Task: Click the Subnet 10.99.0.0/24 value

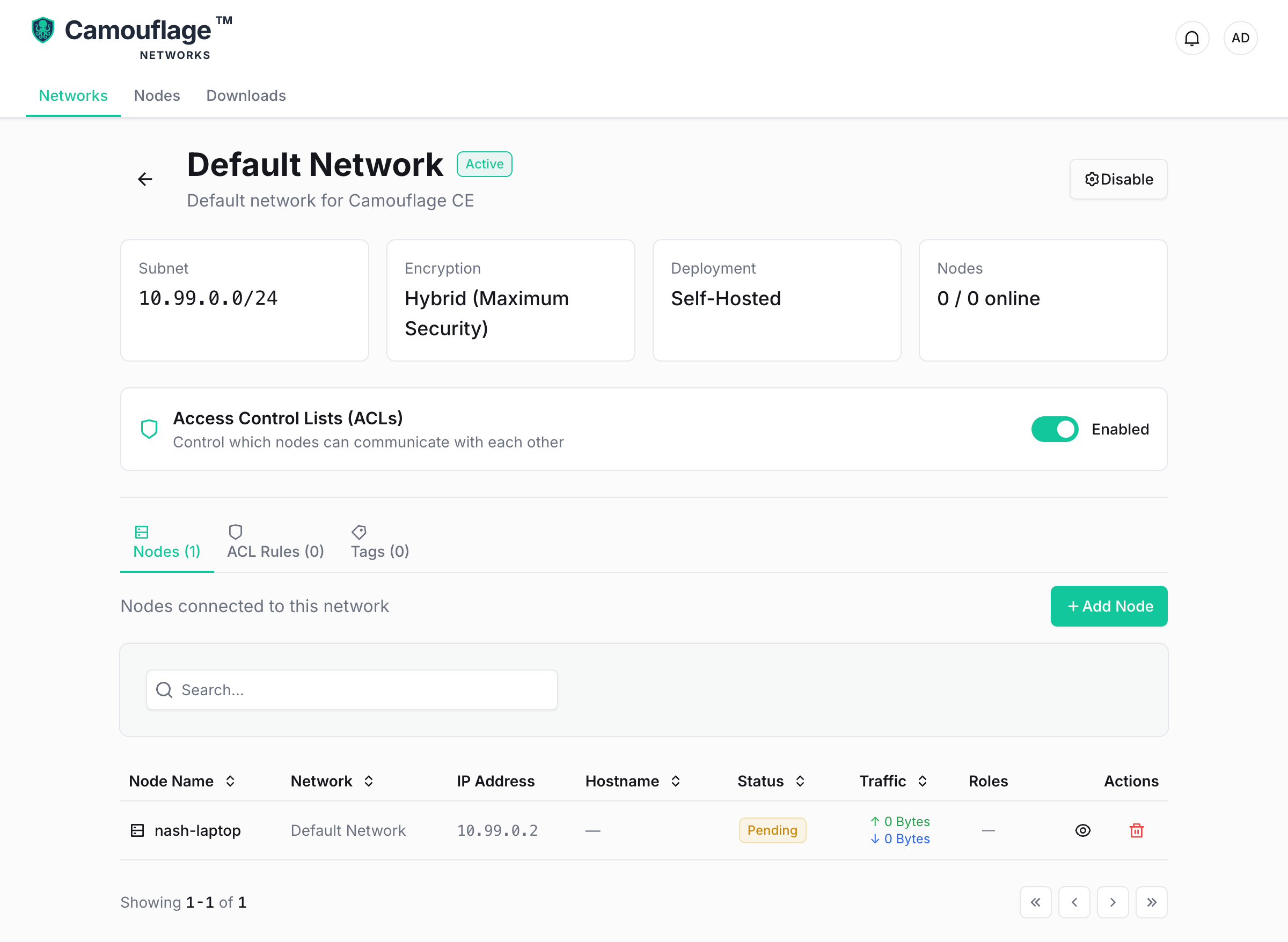Action: click(208, 298)
